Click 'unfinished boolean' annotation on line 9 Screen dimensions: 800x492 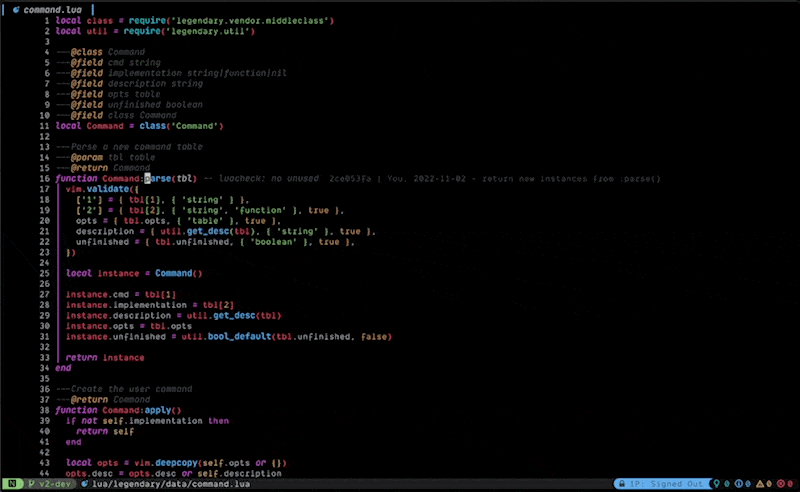click(155, 105)
